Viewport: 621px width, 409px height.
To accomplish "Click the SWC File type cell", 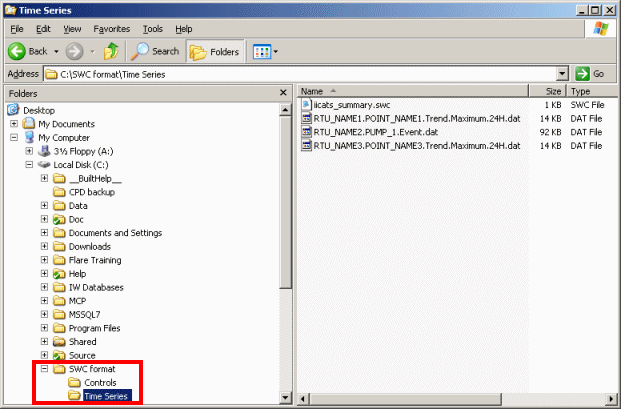I will click(x=587, y=105).
